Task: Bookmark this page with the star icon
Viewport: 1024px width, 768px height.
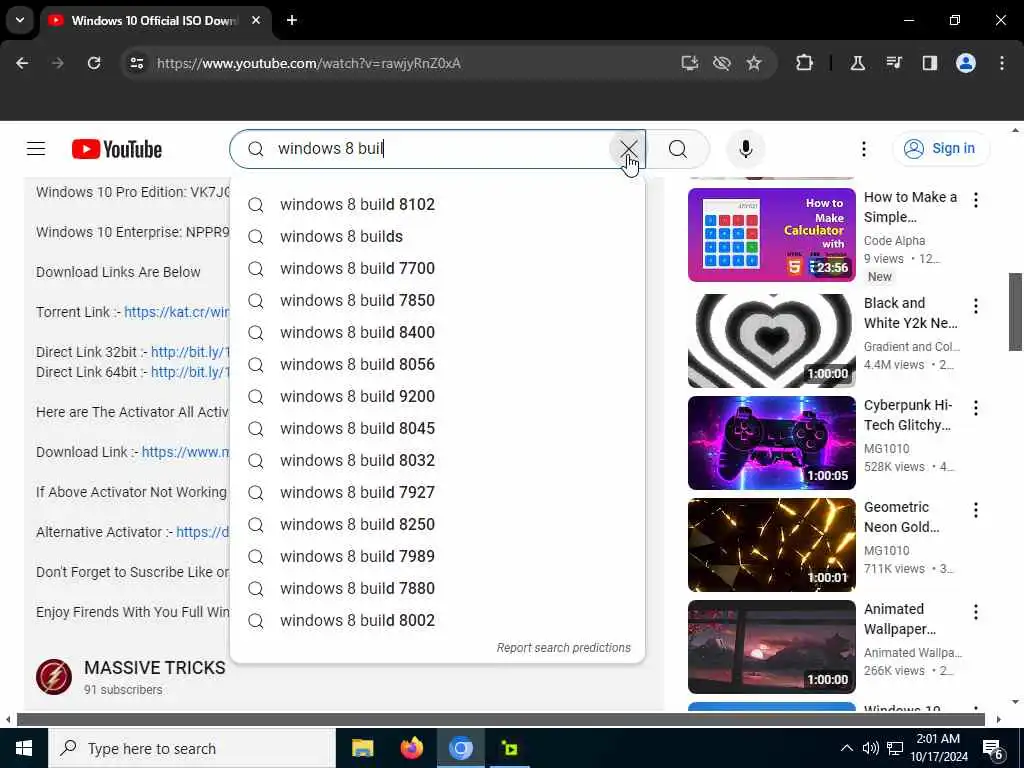Action: [754, 63]
